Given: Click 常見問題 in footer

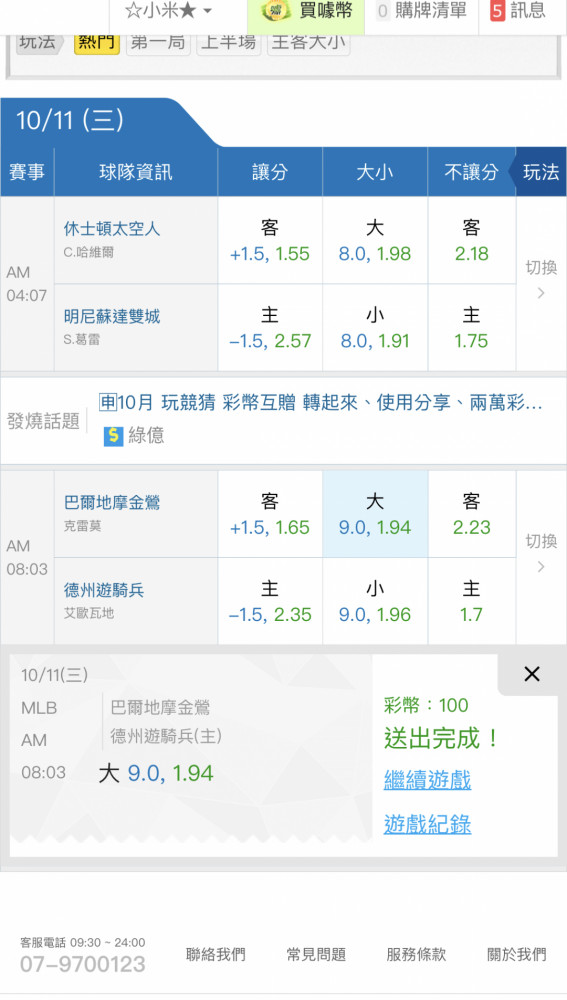Looking at the screenshot, I should (x=316, y=955).
